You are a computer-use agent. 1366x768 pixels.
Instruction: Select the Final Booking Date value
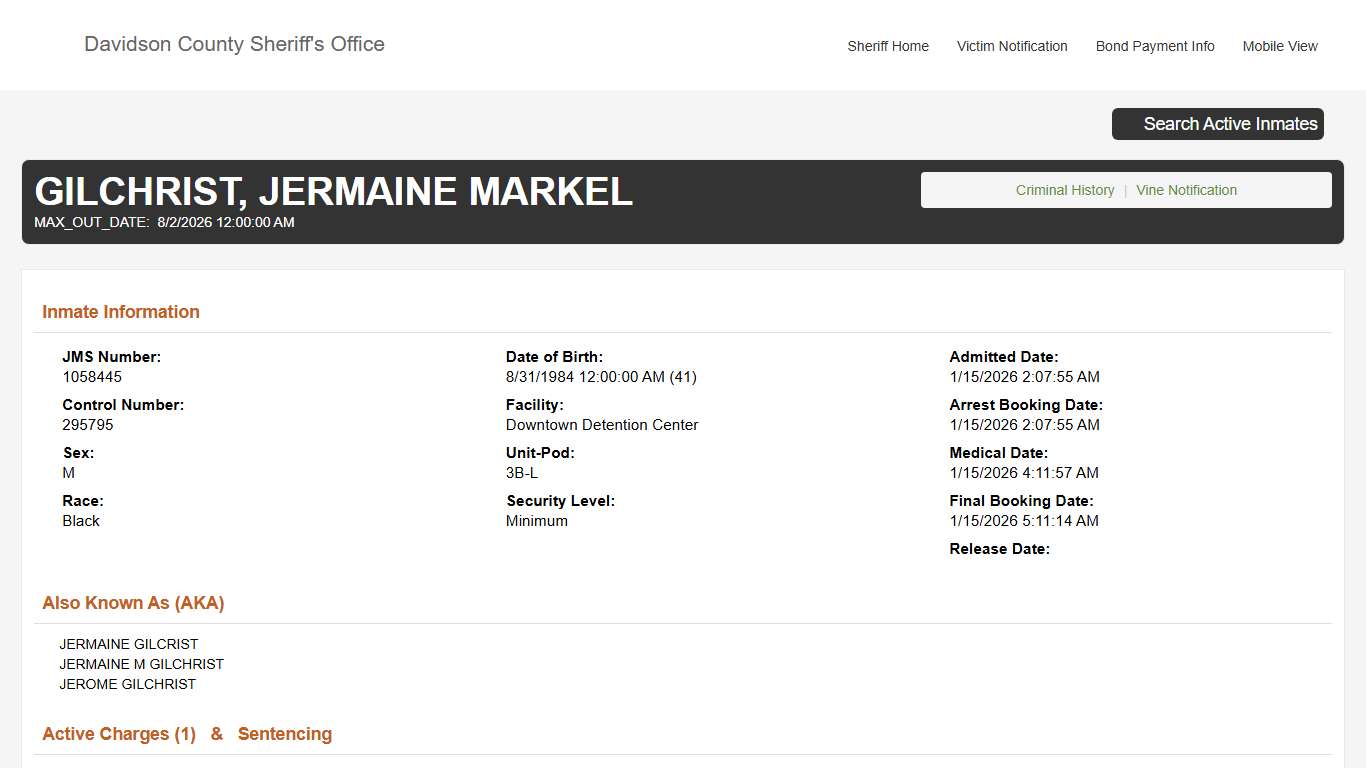point(1024,520)
